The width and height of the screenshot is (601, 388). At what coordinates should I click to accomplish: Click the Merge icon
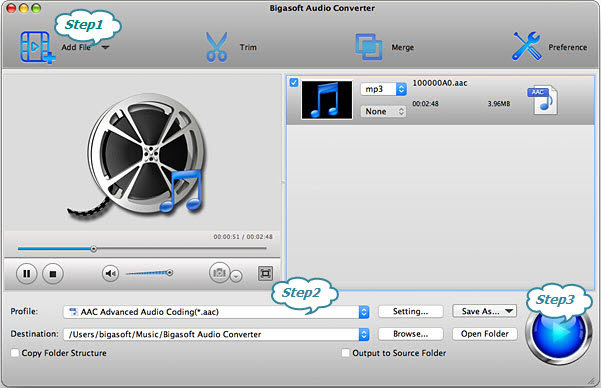368,47
